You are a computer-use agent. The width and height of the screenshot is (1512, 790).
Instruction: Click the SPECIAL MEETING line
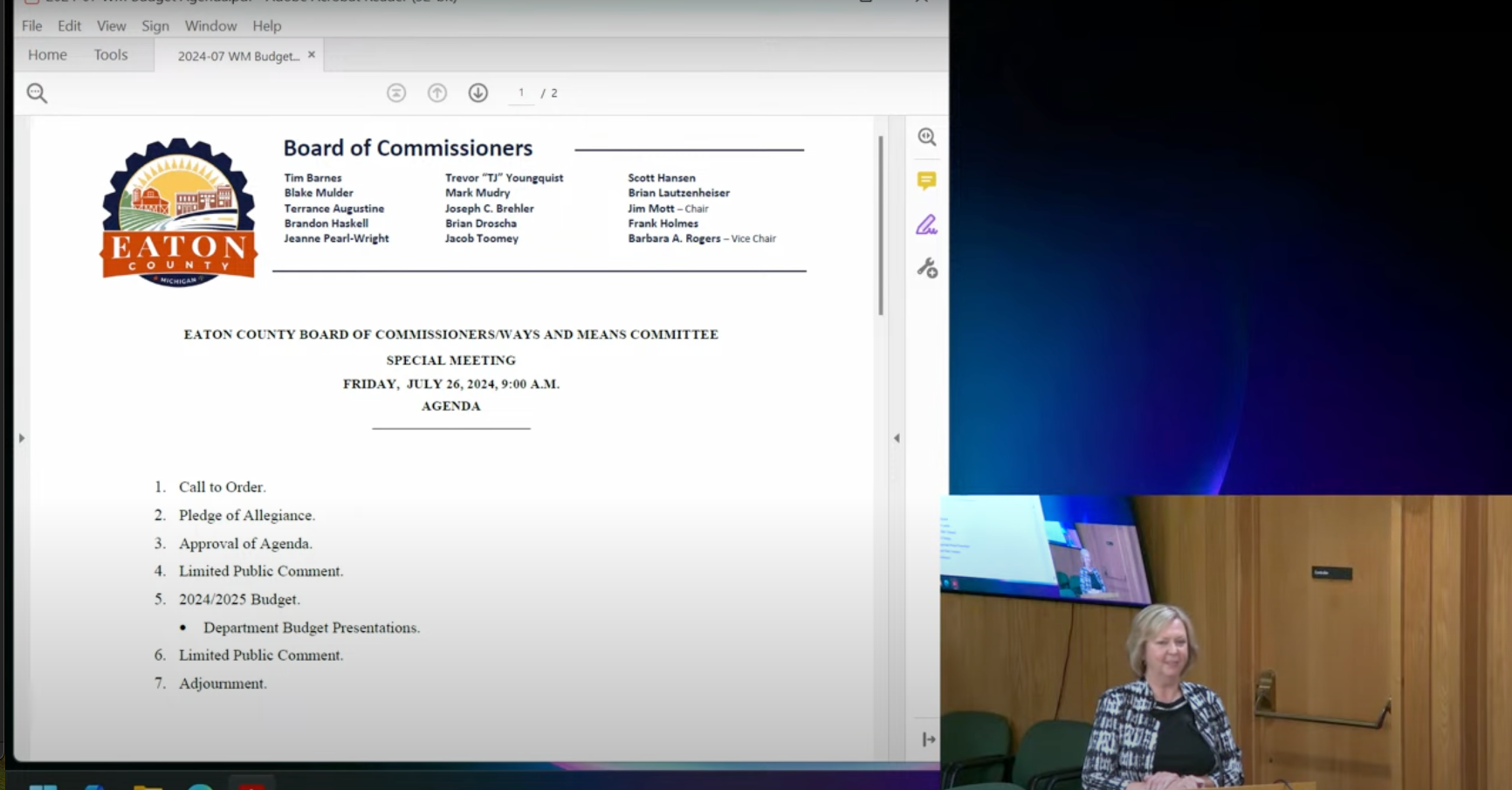point(450,360)
